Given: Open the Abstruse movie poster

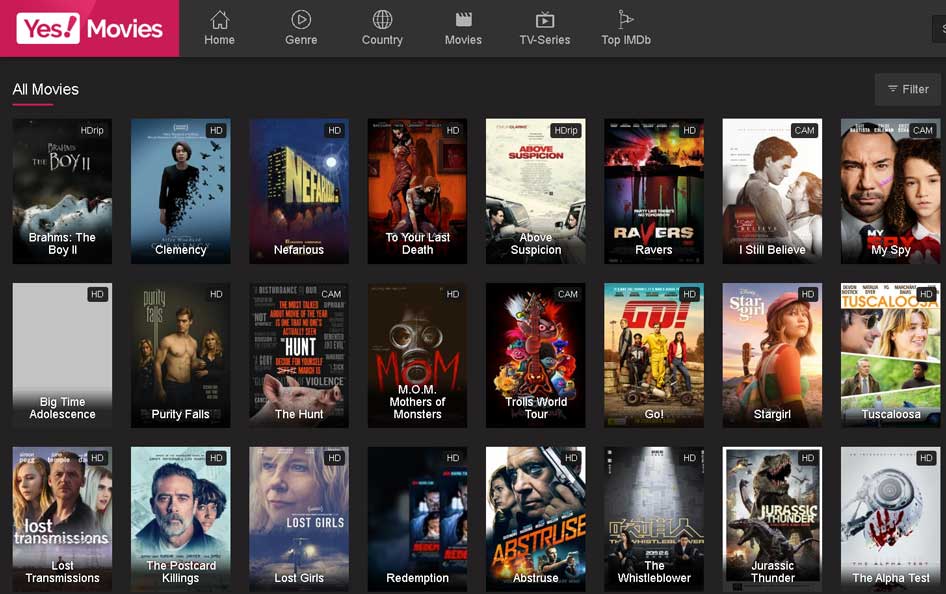Looking at the screenshot, I should click(536, 519).
